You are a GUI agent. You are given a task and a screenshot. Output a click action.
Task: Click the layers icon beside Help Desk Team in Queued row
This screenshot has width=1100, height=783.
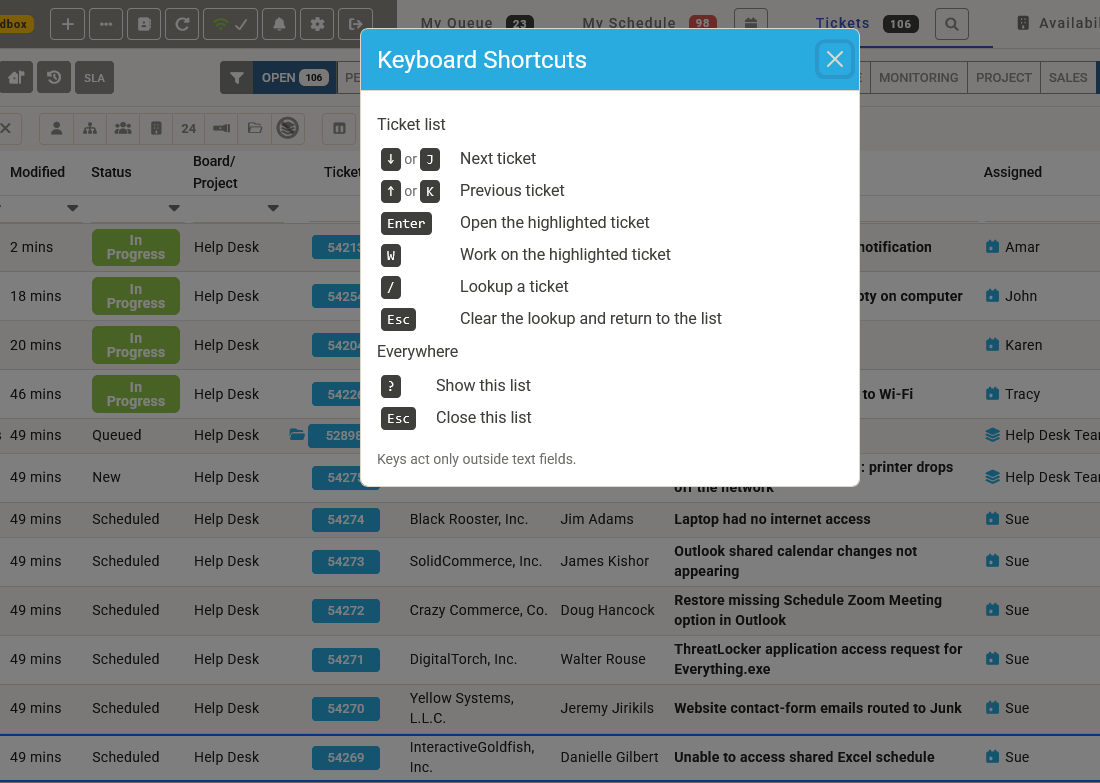(992, 435)
